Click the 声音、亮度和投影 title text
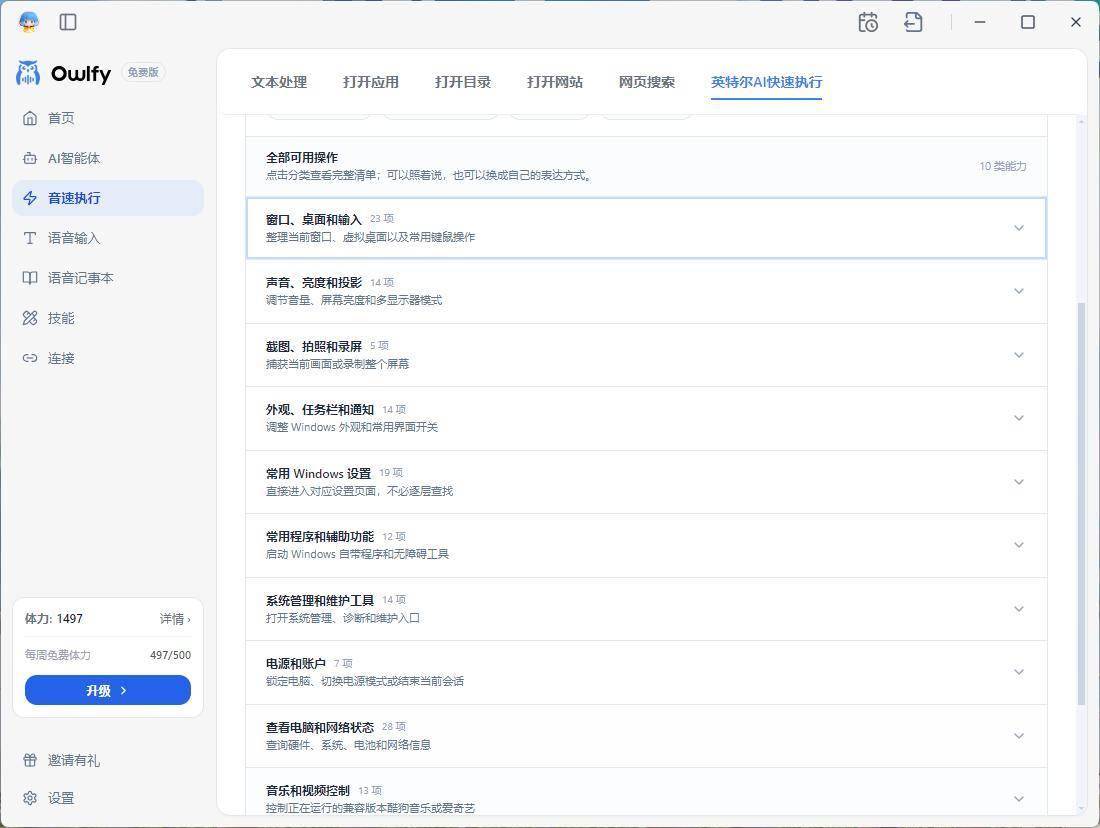The image size is (1100, 828). click(x=314, y=283)
